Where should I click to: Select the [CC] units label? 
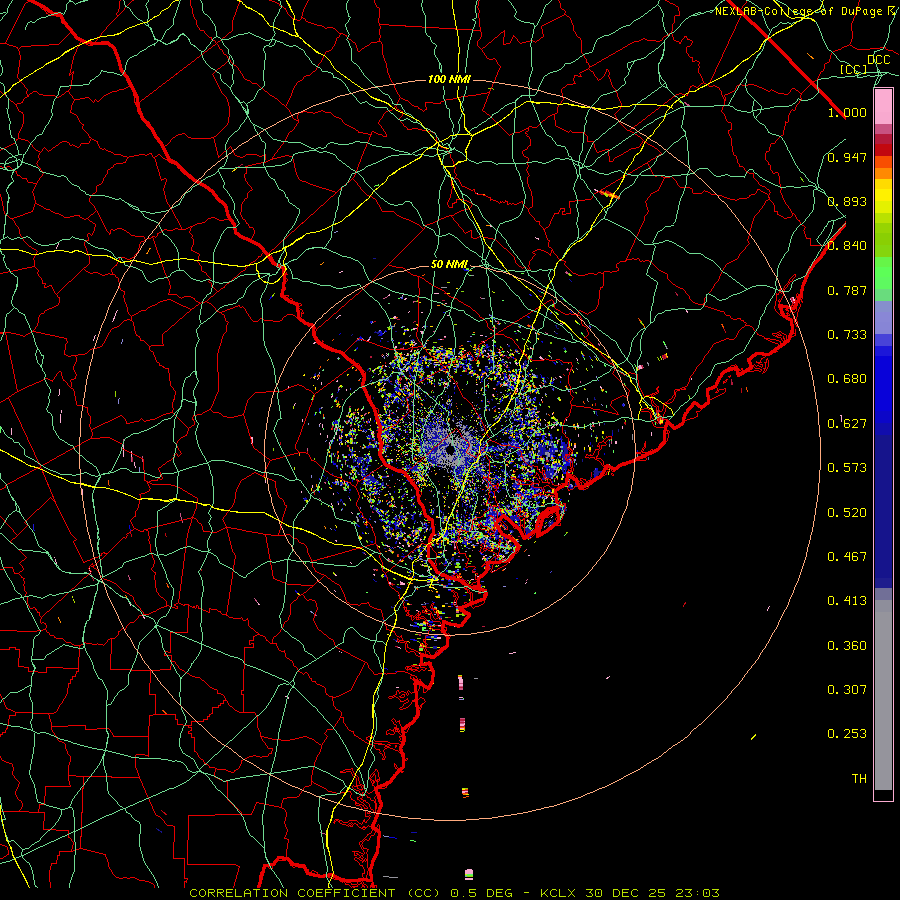(854, 69)
